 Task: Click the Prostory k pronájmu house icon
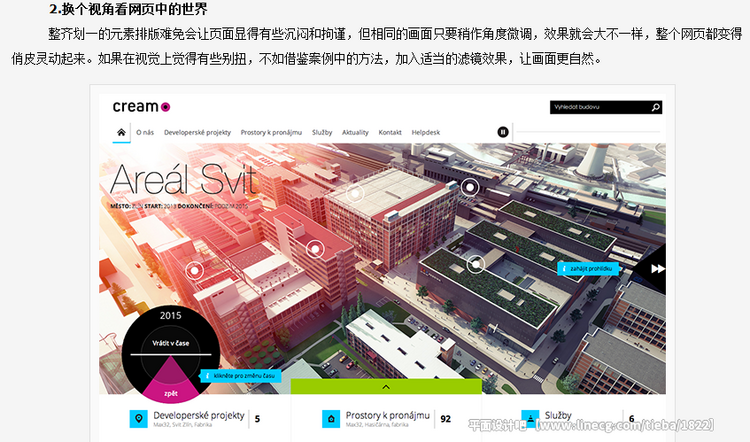(x=331, y=419)
